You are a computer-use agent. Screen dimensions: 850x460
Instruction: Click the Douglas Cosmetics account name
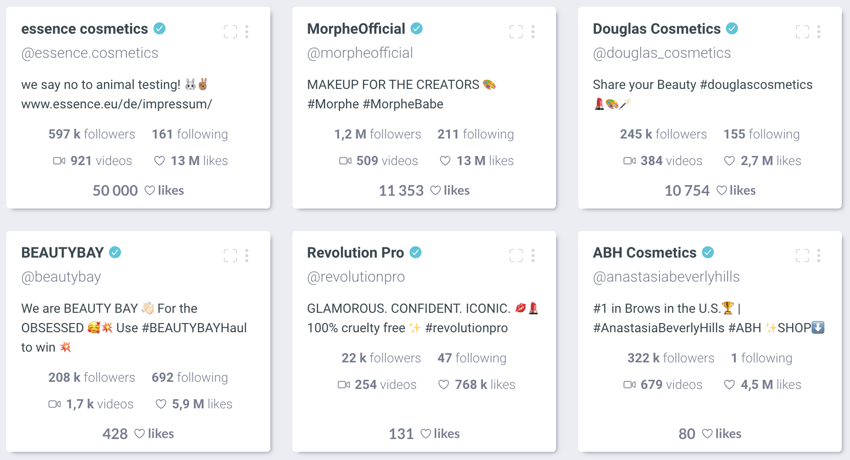tap(656, 29)
